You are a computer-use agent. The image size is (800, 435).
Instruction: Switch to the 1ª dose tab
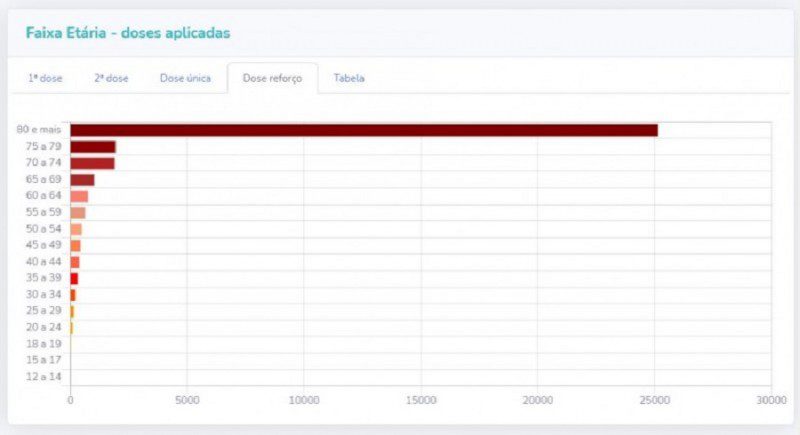click(45, 78)
